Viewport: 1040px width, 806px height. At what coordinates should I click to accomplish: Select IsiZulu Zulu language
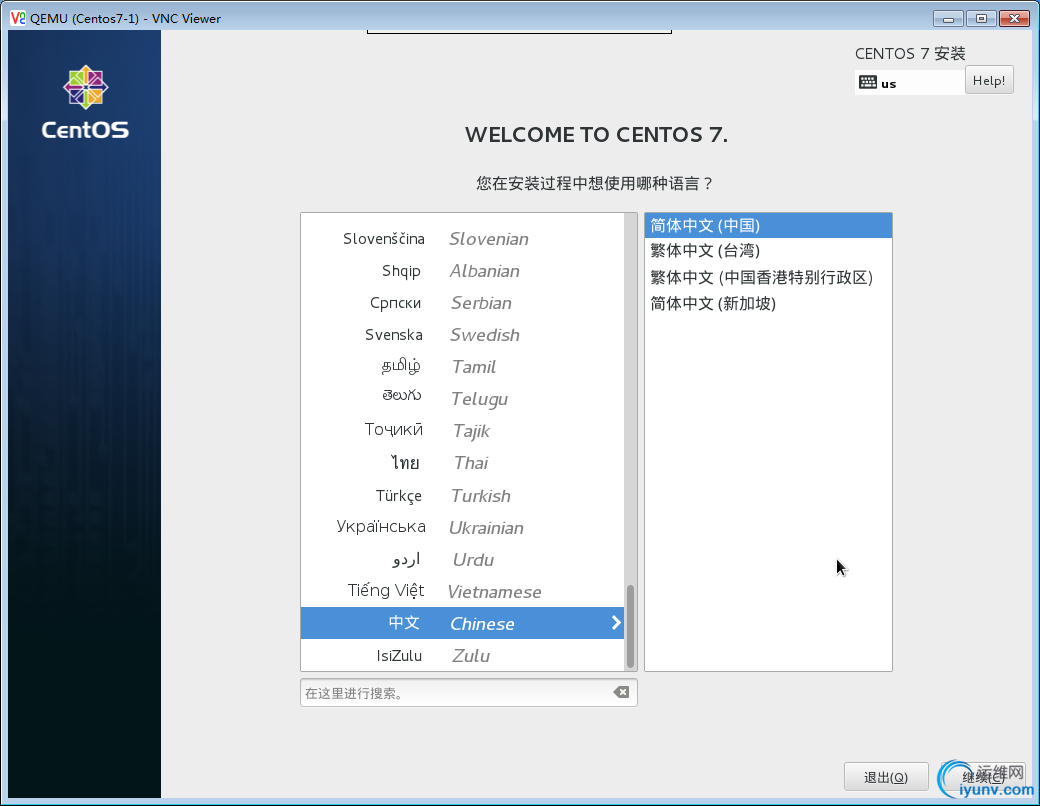tap(462, 655)
